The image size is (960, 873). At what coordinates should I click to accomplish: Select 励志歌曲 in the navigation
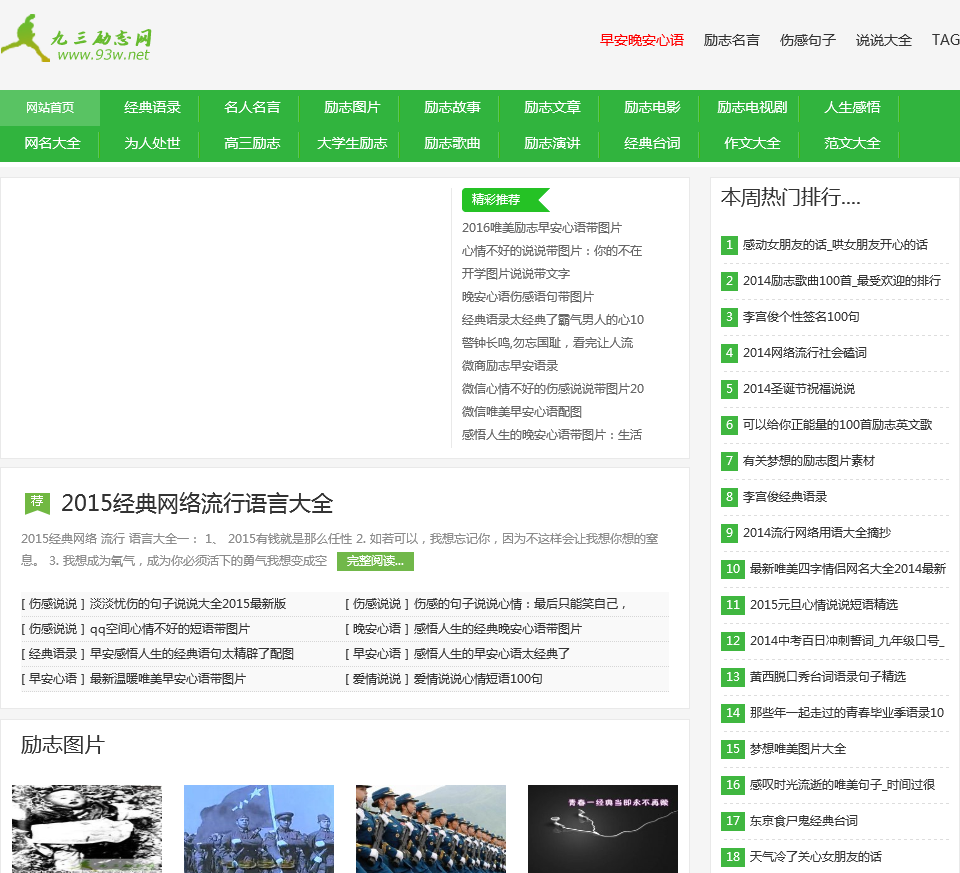click(452, 143)
